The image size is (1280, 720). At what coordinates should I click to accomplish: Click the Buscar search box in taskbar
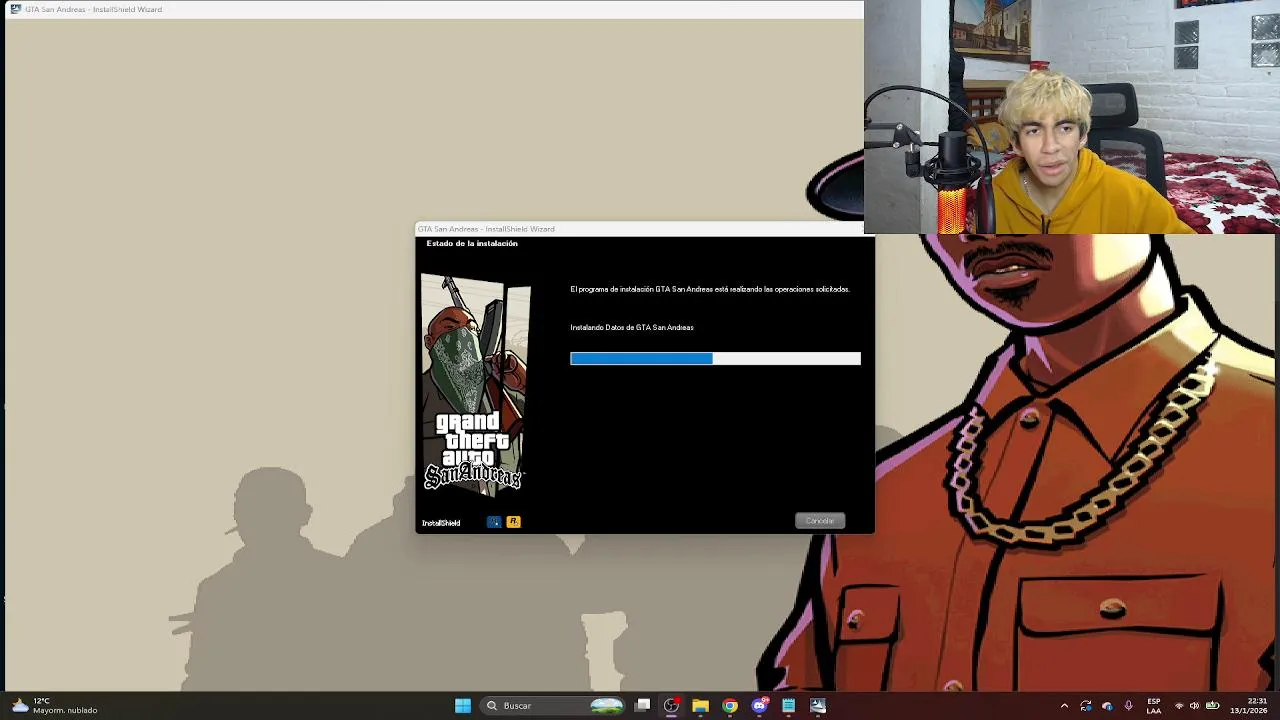[553, 706]
